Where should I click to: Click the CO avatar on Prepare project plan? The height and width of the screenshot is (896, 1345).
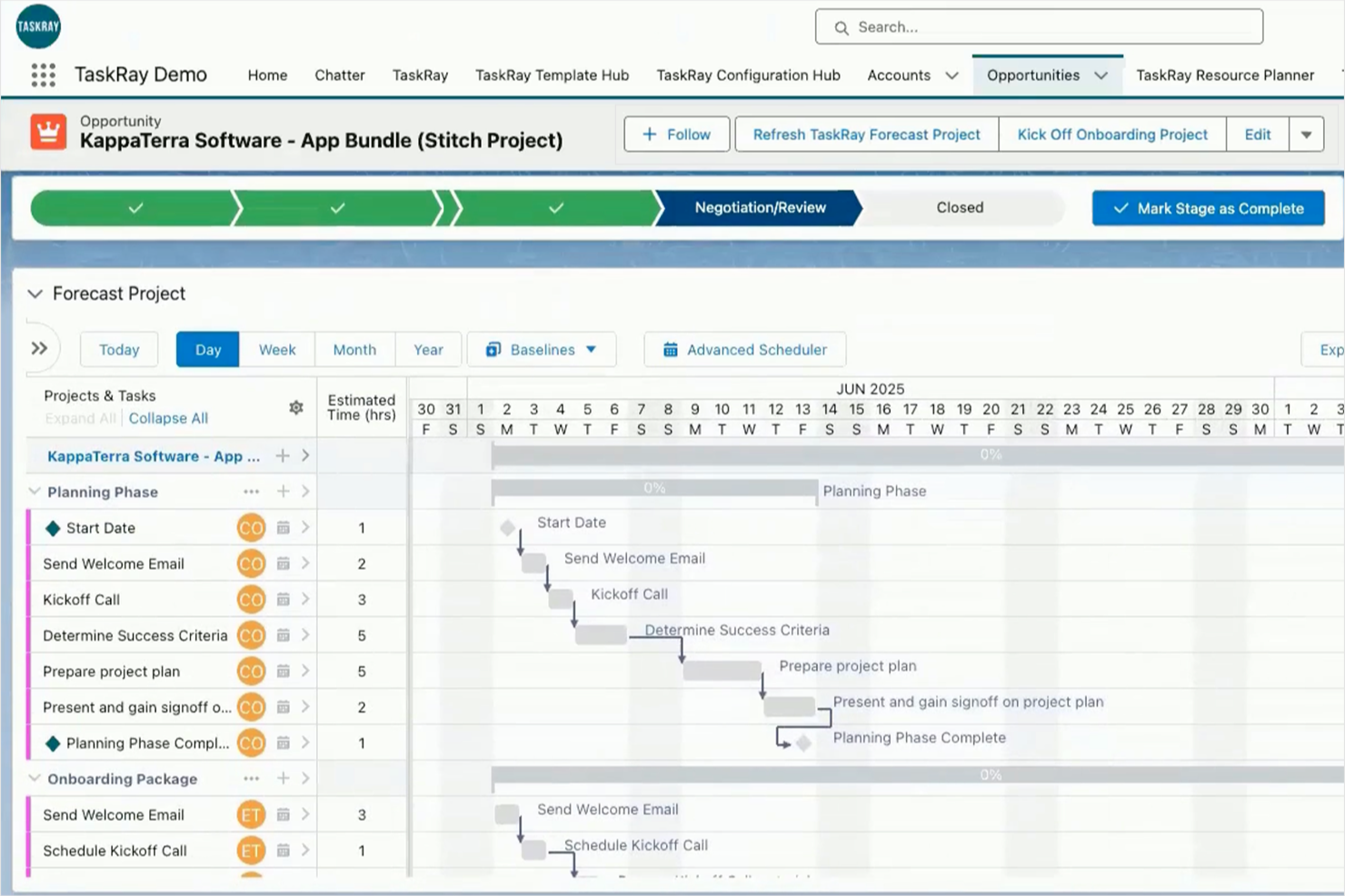click(x=251, y=672)
